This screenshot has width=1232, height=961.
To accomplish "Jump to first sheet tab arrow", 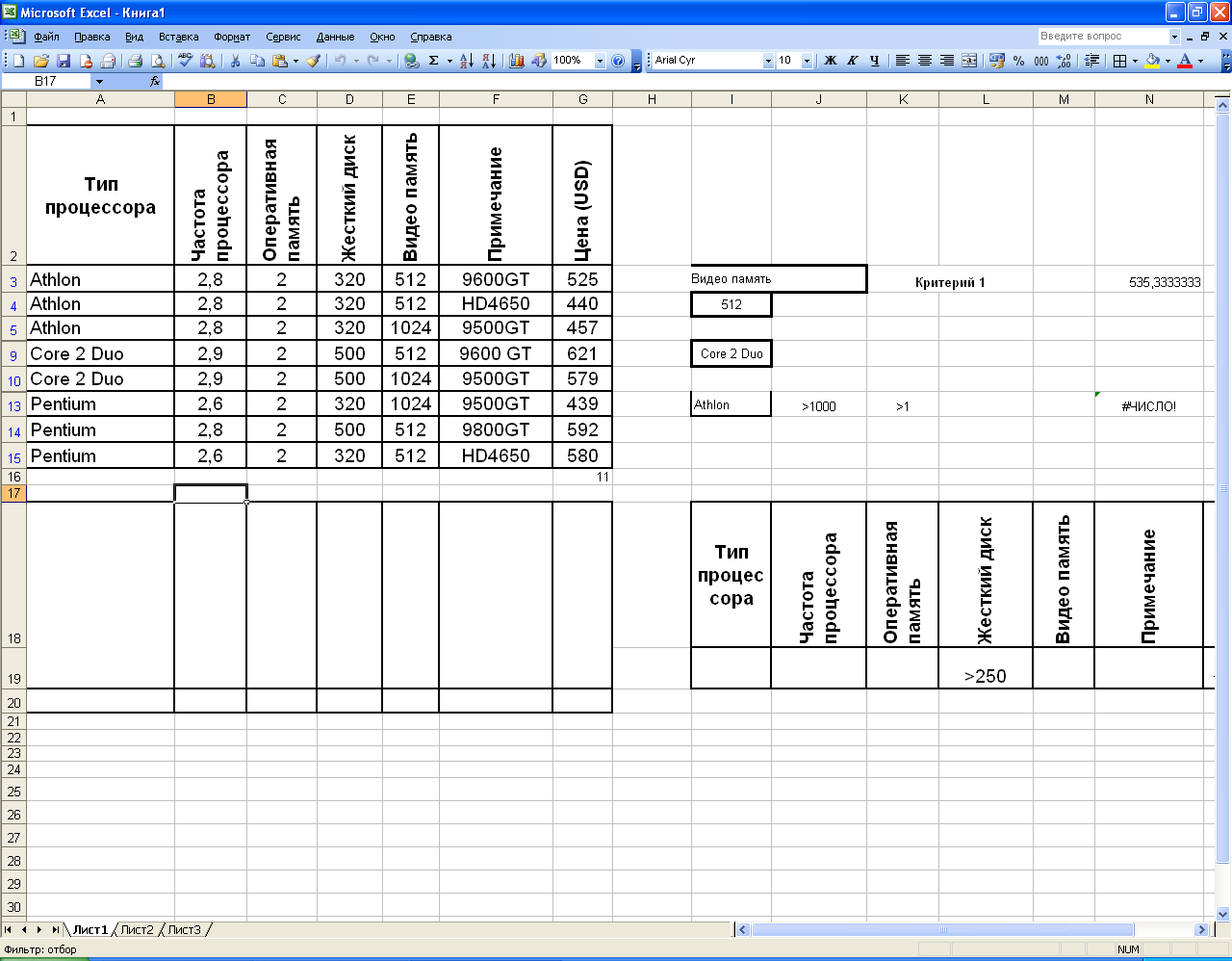I will tap(9, 929).
